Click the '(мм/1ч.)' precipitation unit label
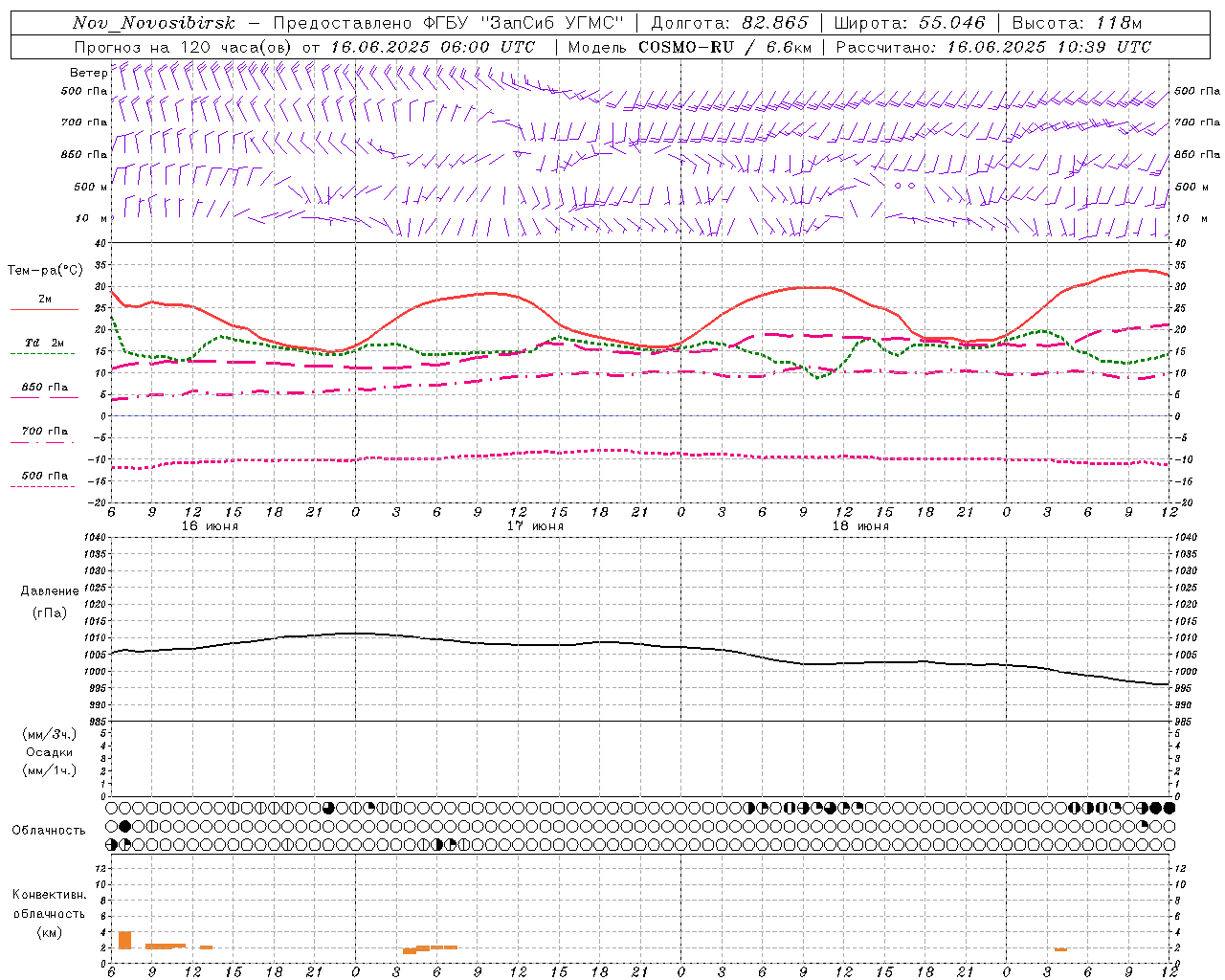This screenshot has height=980, width=1225. coord(49,770)
